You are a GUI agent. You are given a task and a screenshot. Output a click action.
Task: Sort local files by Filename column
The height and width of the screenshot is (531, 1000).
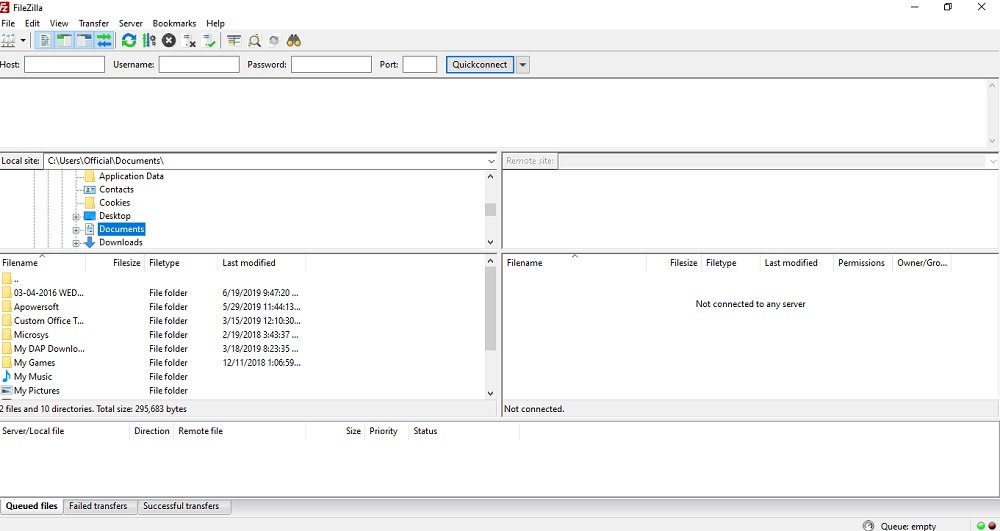[43, 263]
